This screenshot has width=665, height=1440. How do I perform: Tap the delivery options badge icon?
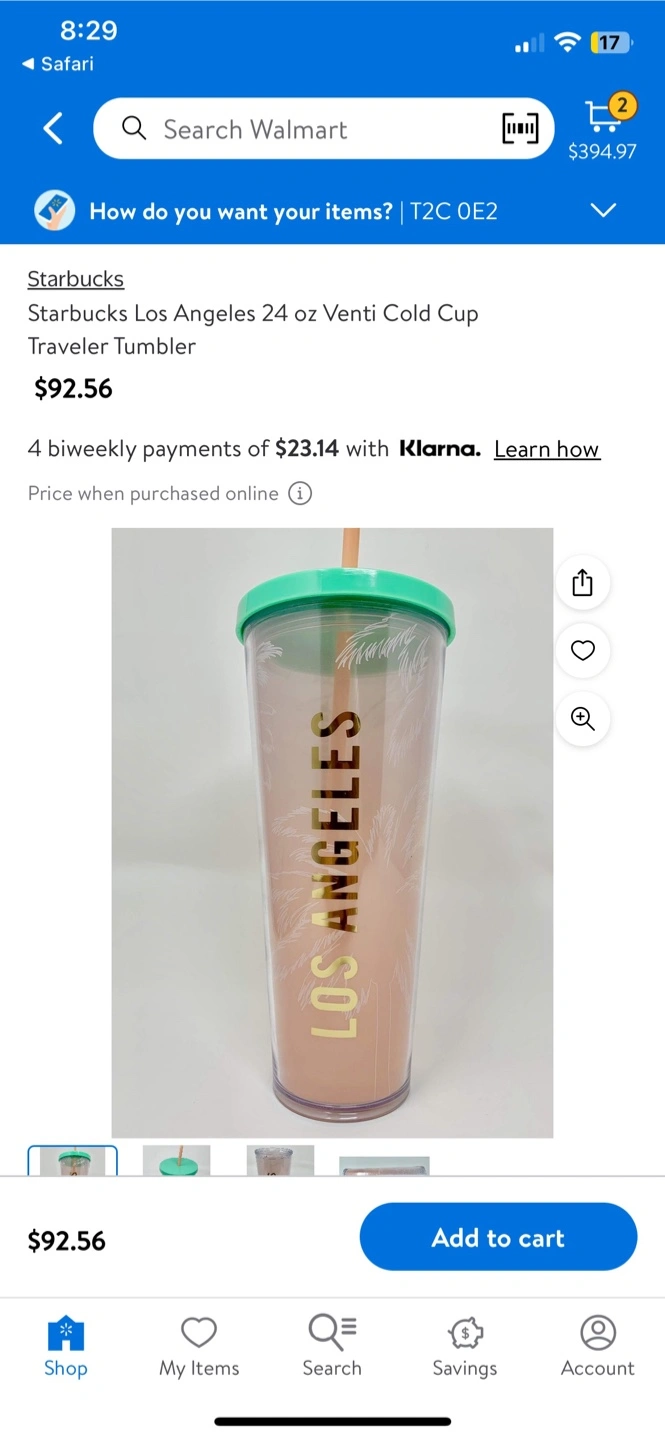[55, 211]
